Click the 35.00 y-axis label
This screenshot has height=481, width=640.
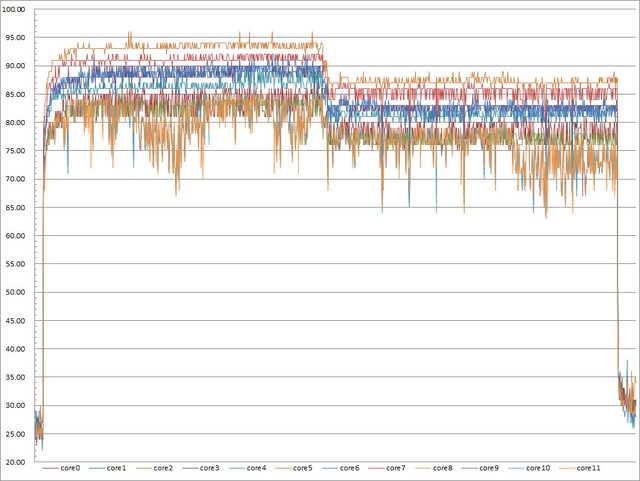point(19,378)
